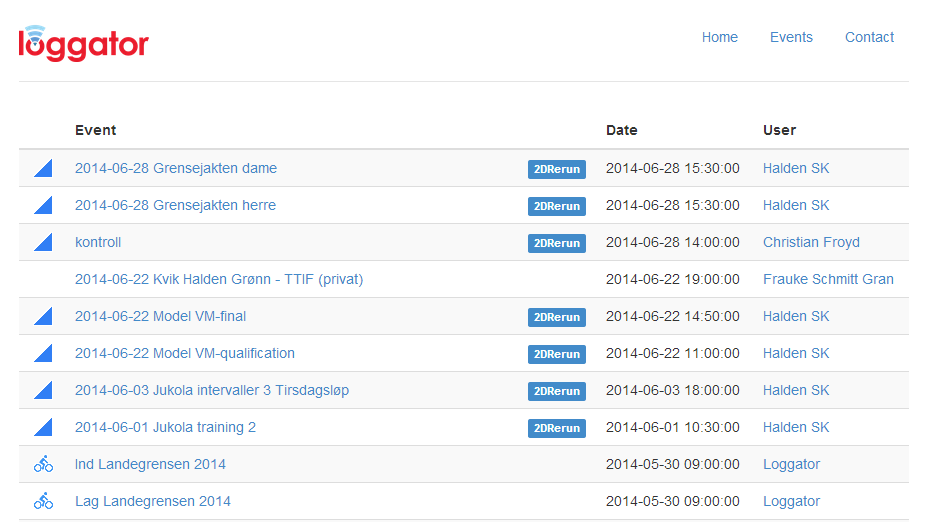View Halden SK in Jukola training 2 row

[x=796, y=427]
